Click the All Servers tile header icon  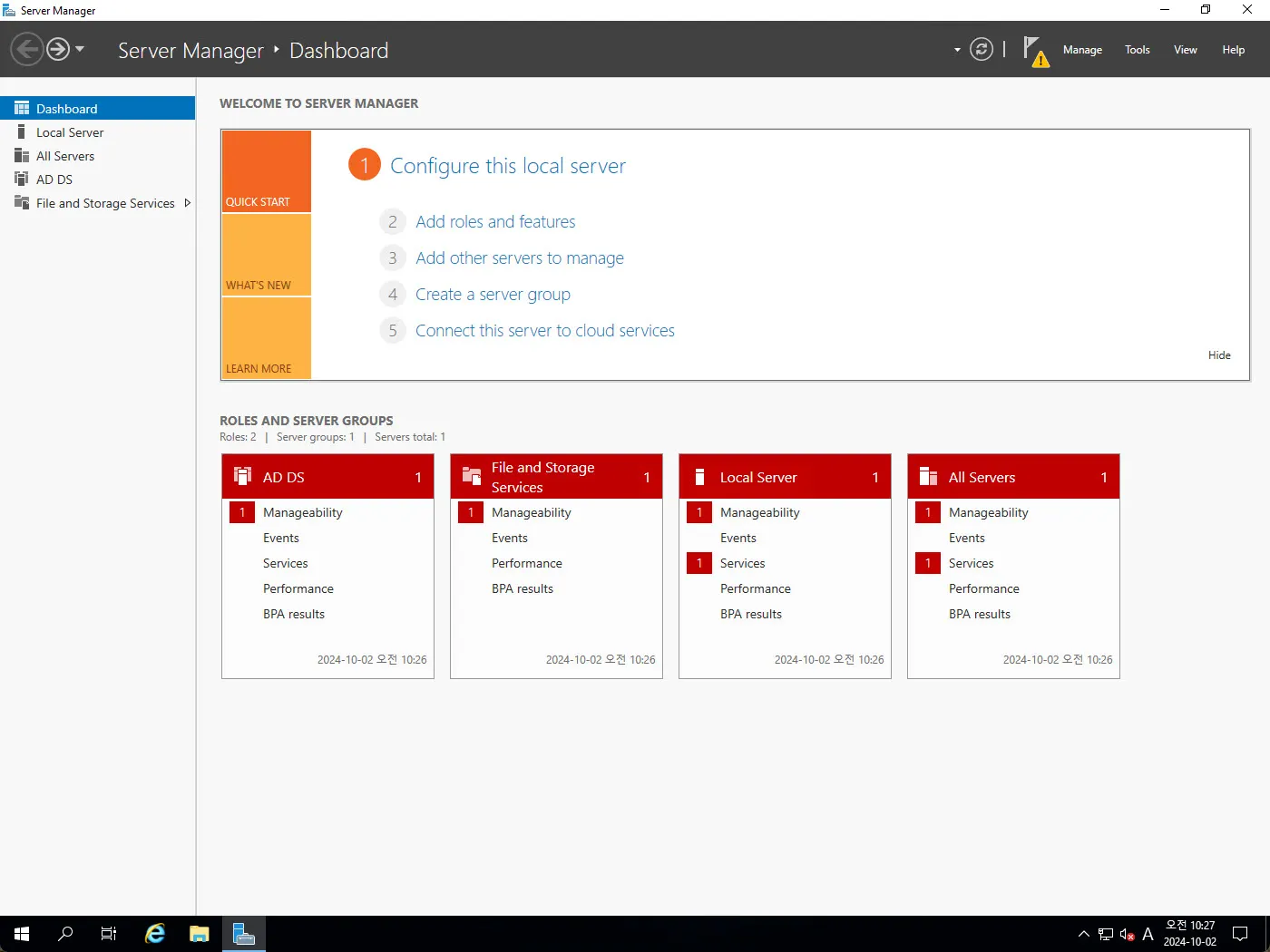[x=928, y=477]
